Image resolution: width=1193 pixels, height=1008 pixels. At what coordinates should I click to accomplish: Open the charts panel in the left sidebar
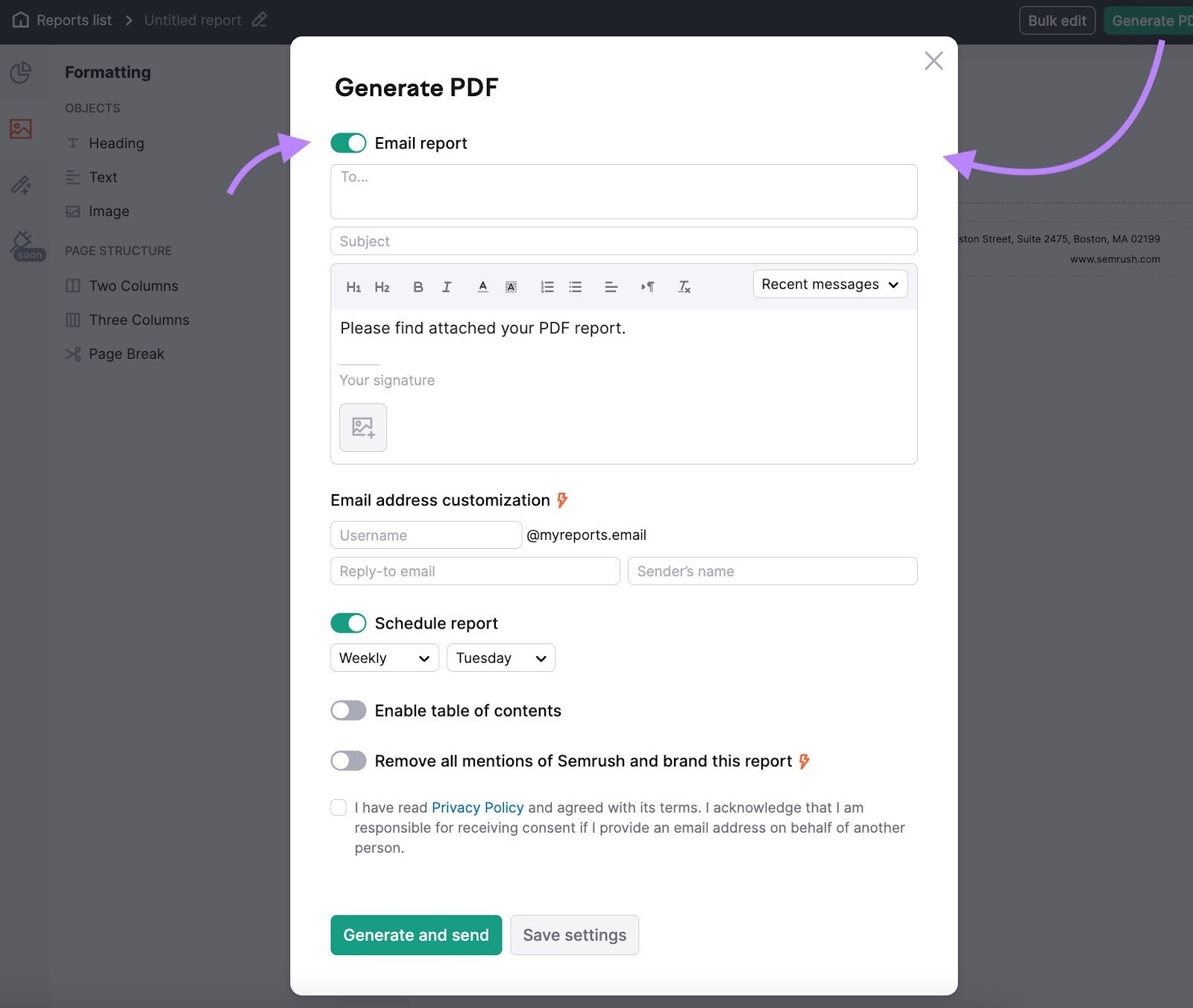point(22,73)
